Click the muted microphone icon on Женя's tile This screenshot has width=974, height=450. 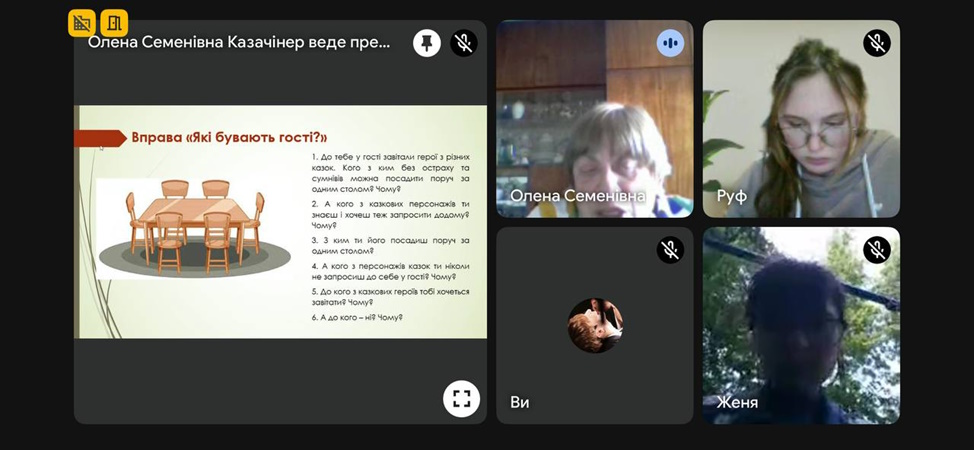pos(876,250)
